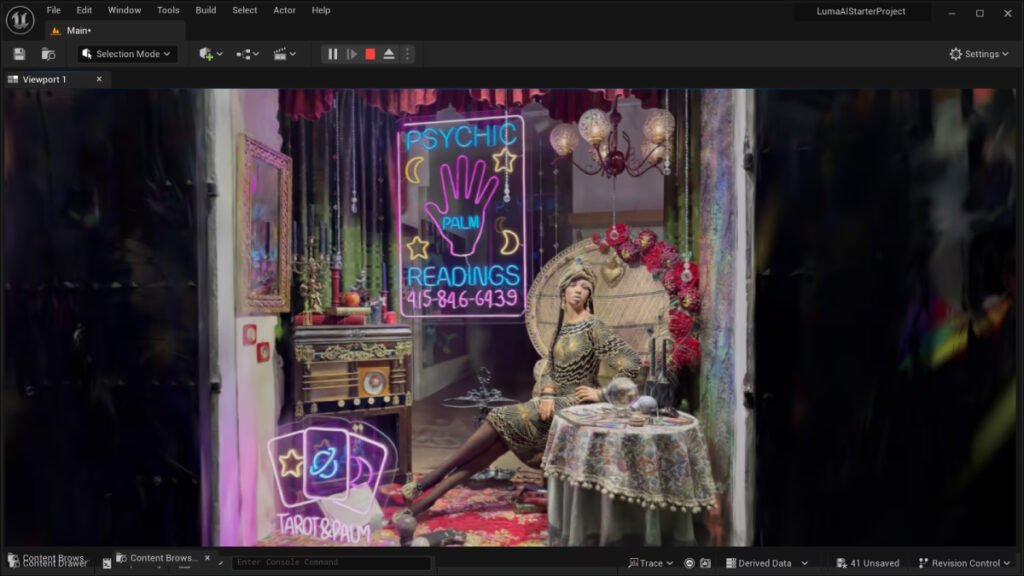Open the viewport Settings dropdown

pos(978,53)
